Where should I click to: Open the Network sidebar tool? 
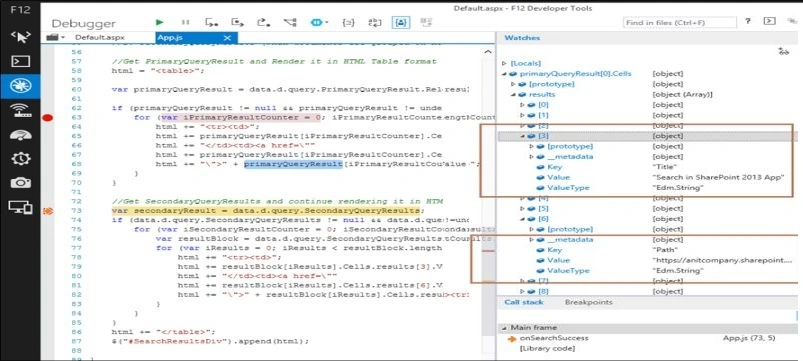(20, 110)
